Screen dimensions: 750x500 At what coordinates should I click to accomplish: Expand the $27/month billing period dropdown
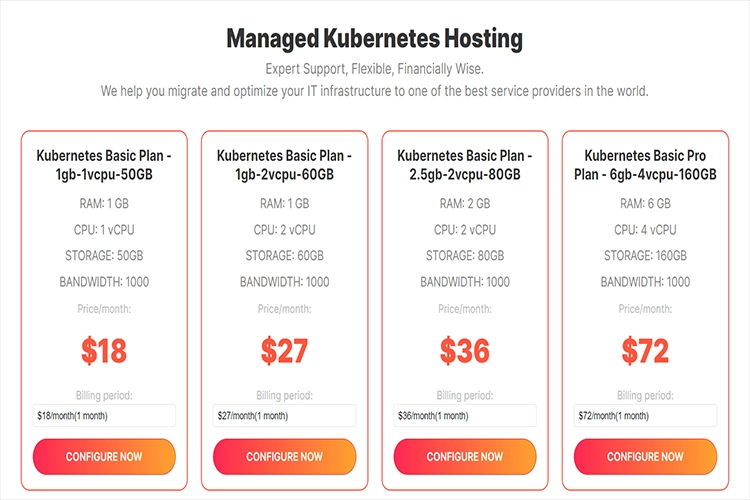(284, 415)
